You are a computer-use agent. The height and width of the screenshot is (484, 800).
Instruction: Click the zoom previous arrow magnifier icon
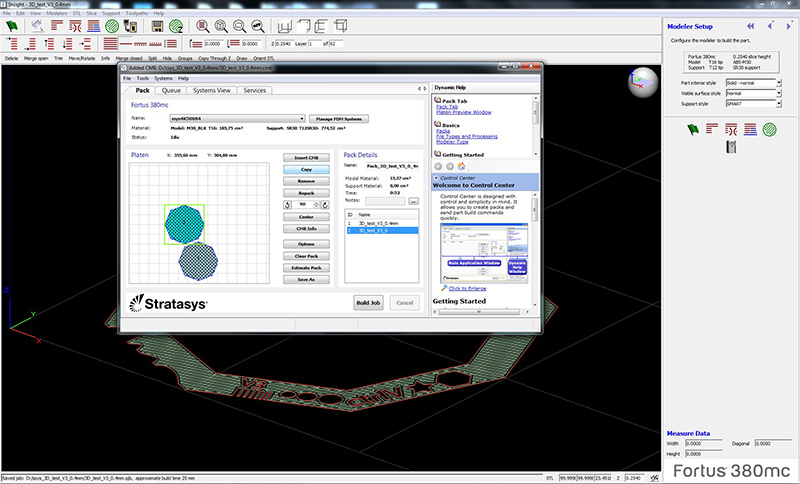pos(258,26)
